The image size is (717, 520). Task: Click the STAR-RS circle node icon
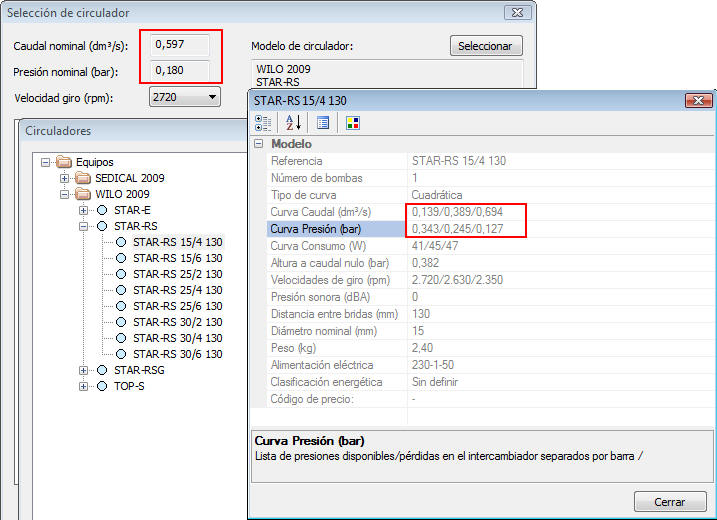coord(102,226)
